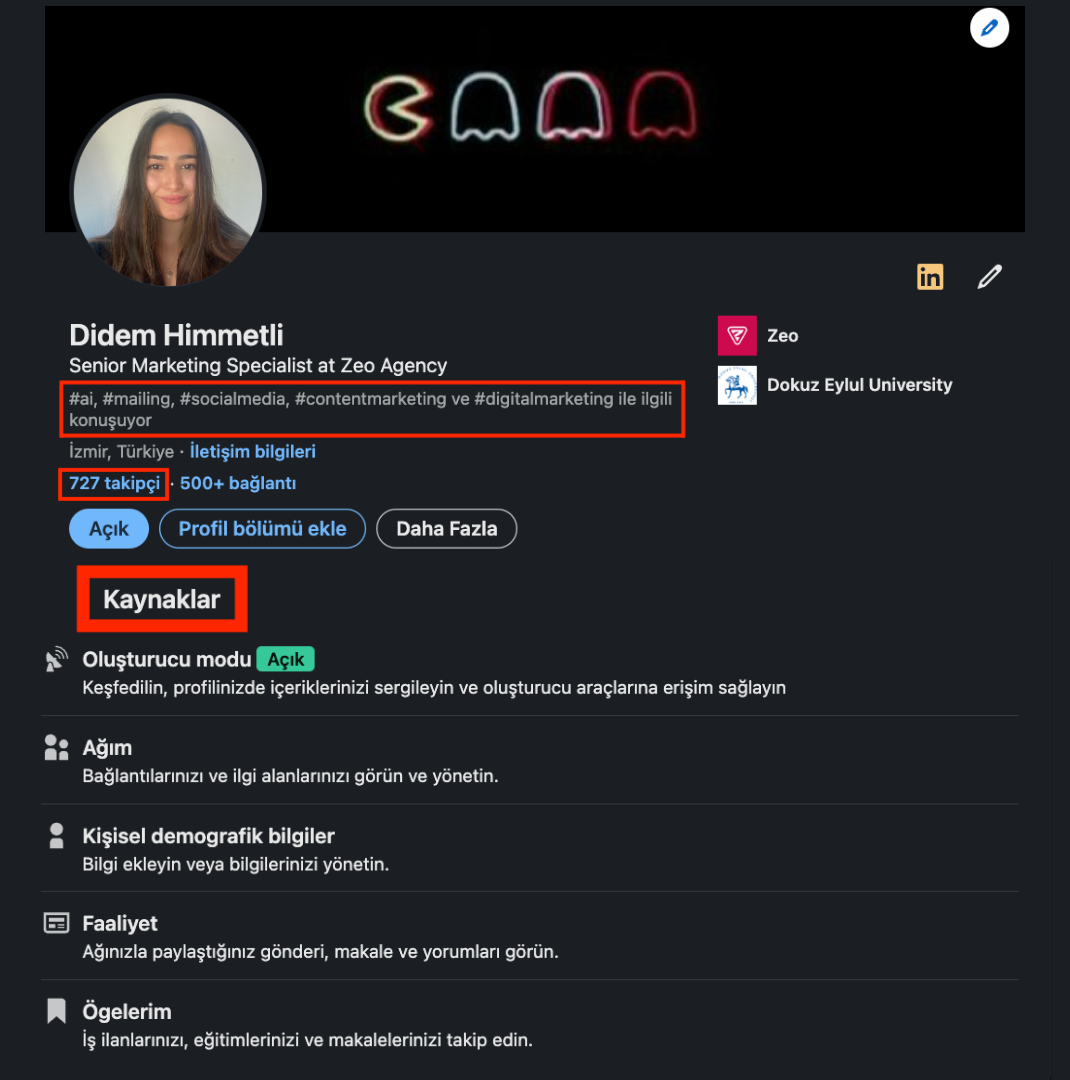This screenshot has height=1080, width=1070.
Task: Open the Zeo company logo icon
Action: [737, 335]
